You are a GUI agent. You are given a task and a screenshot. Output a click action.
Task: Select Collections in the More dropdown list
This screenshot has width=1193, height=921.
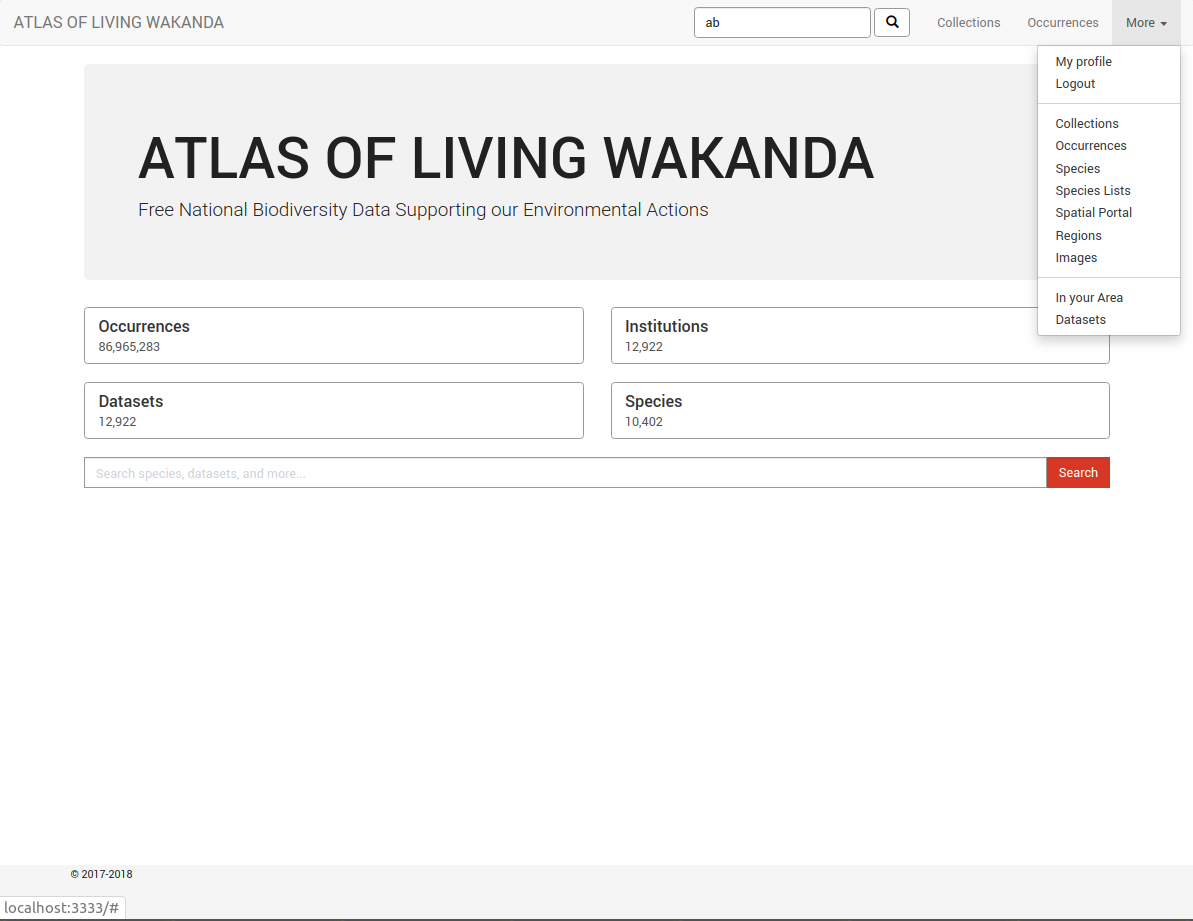[x=1086, y=123]
